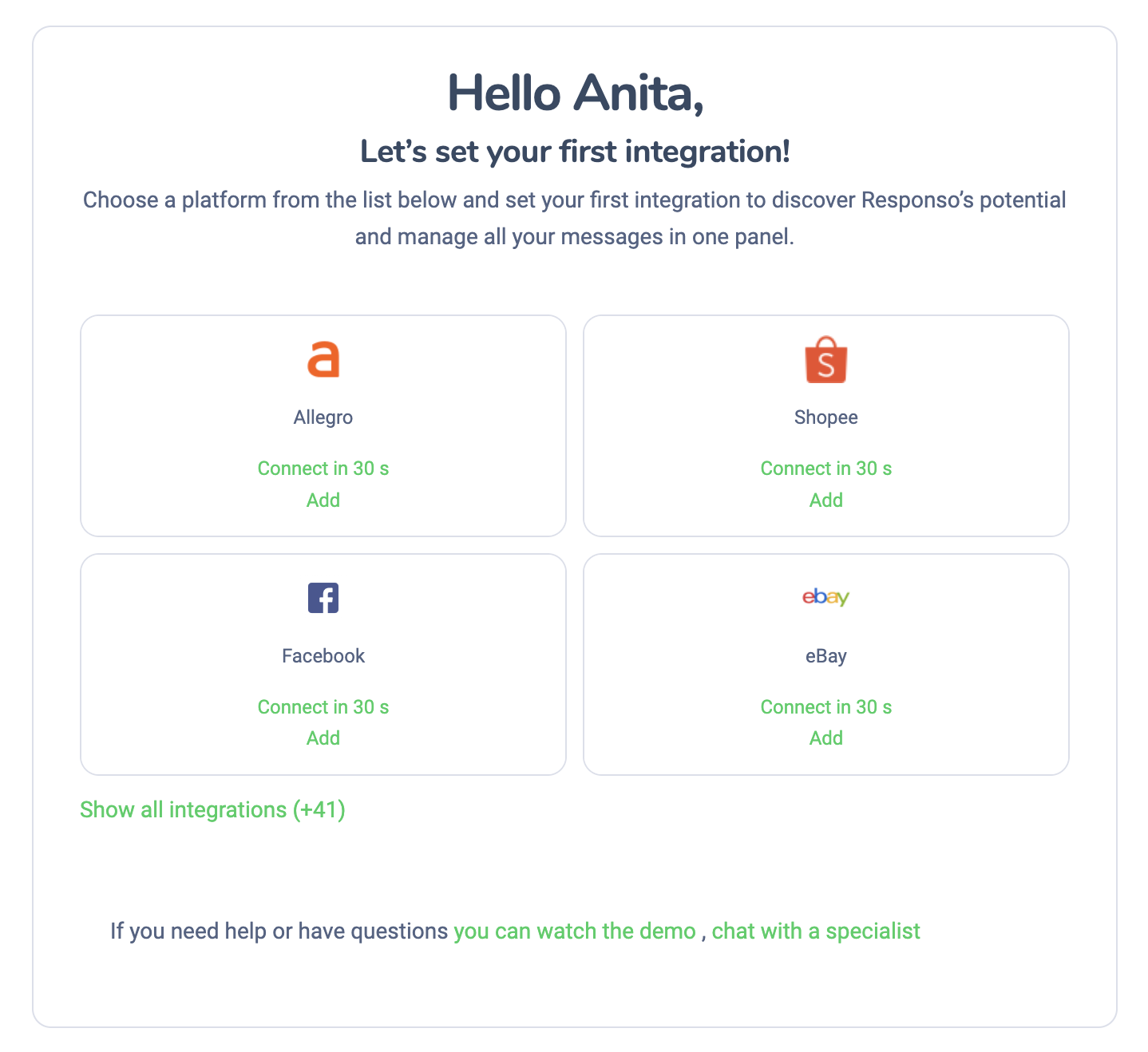1148x1052 pixels.
Task: Select the Allegro platform name
Action: tap(323, 417)
